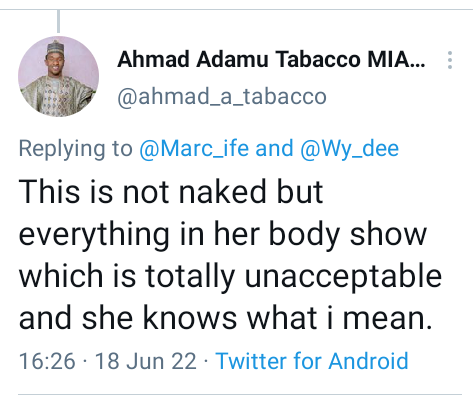Click the word 'unacceptable' in the tweet
This screenshot has height=414, width=473.
(343, 277)
